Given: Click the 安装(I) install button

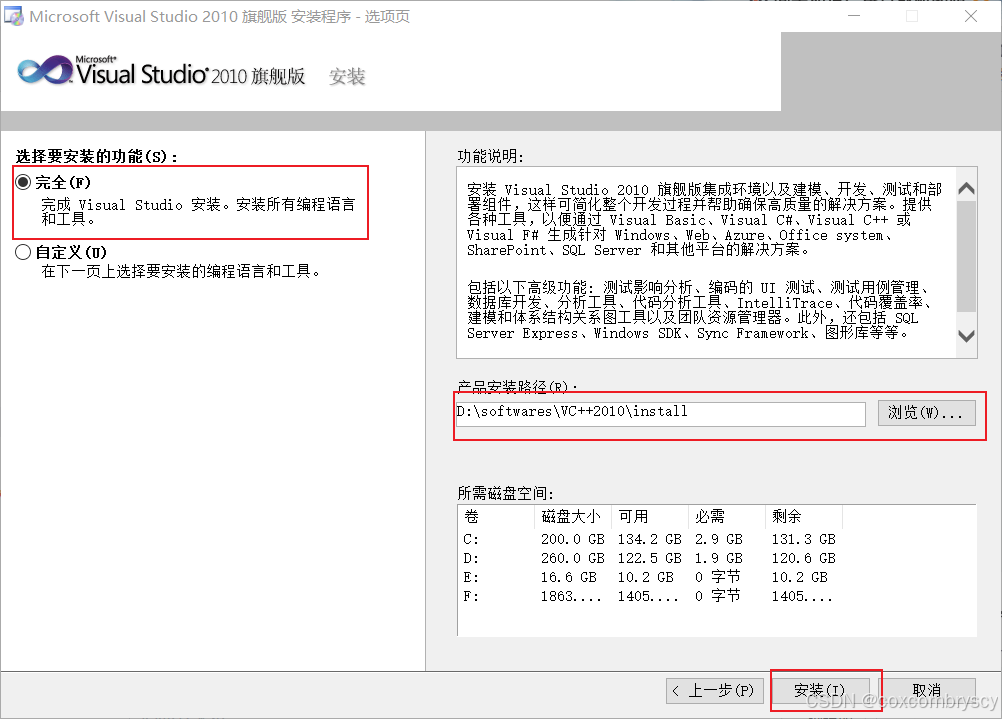Looking at the screenshot, I should (x=821, y=690).
